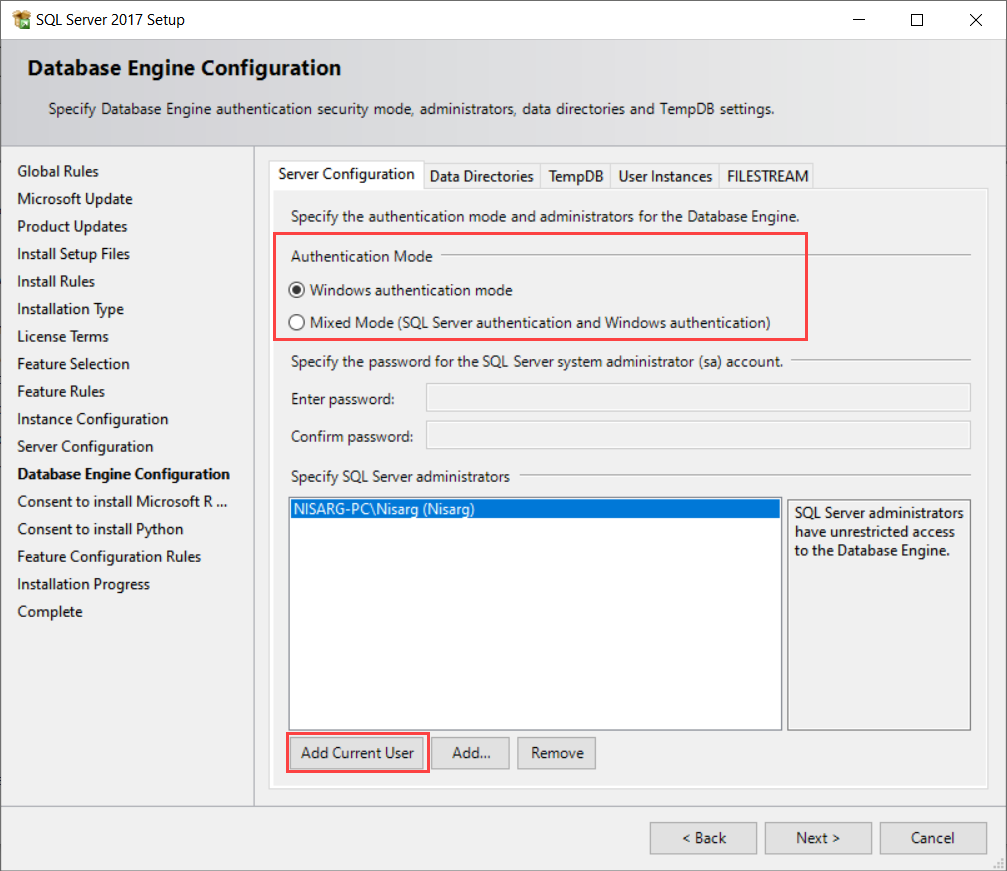Go to the User Instances tab
1007x871 pixels.
point(665,176)
